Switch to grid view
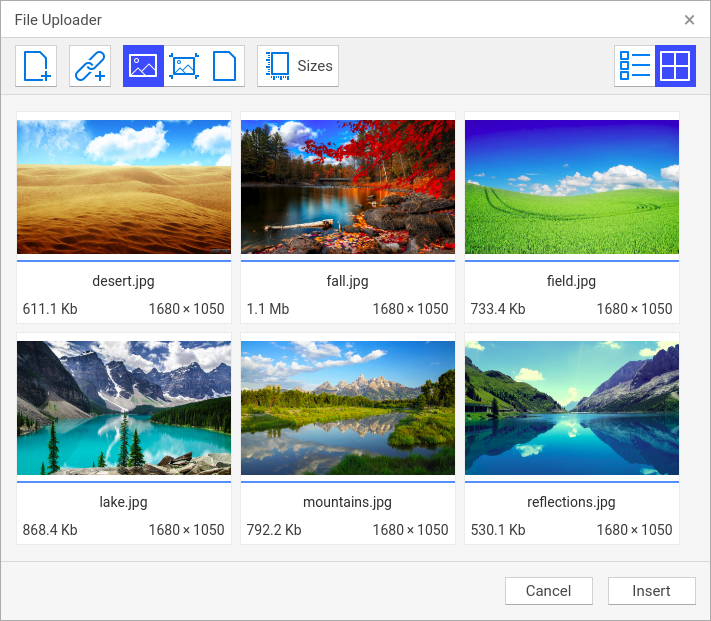 675,66
